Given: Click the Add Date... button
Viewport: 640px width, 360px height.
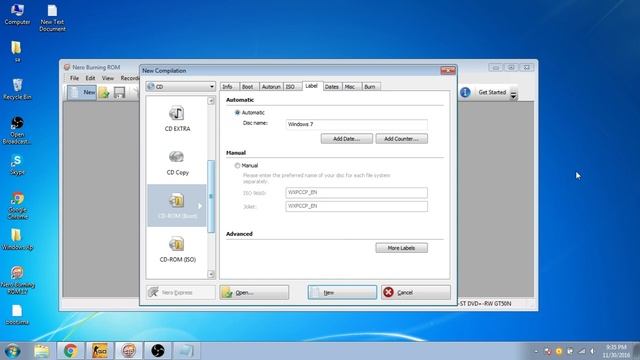Looking at the screenshot, I should point(347,139).
